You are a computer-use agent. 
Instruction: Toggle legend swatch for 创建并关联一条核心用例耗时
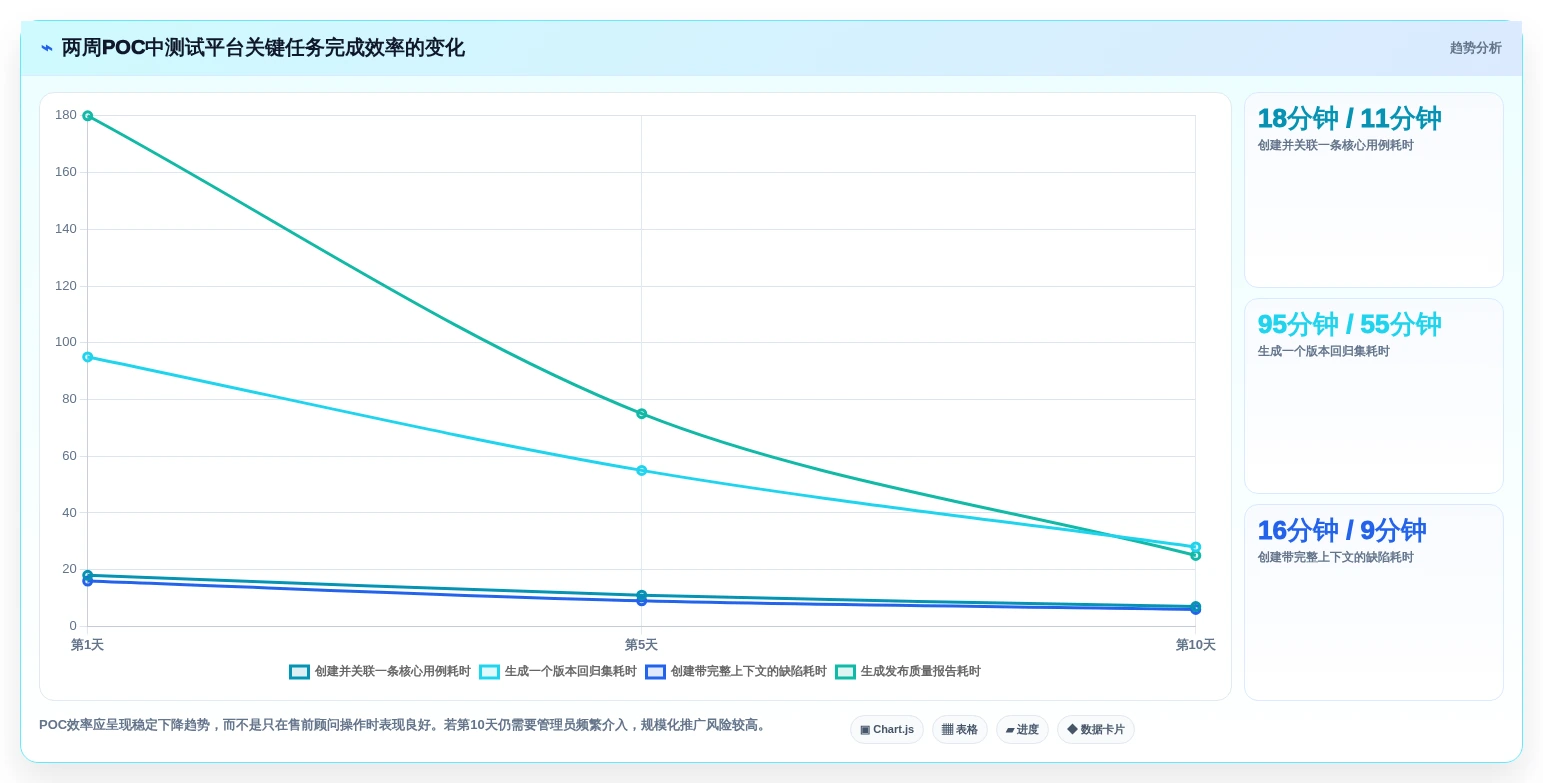(x=299, y=672)
